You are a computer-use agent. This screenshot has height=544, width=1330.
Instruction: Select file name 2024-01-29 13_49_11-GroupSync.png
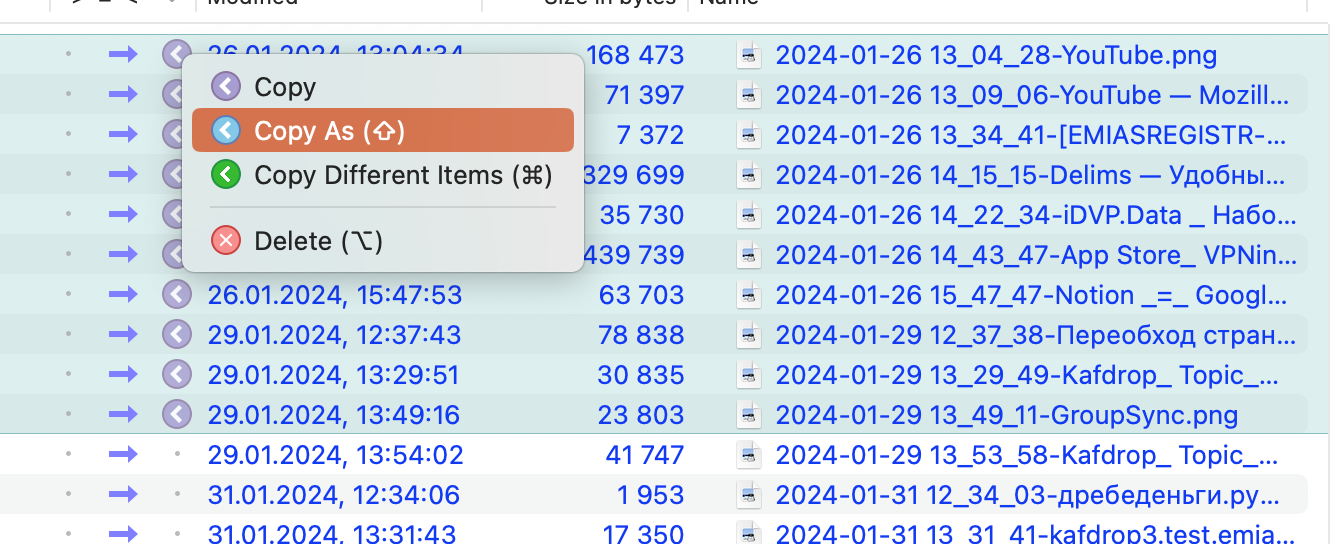[x=1007, y=415]
